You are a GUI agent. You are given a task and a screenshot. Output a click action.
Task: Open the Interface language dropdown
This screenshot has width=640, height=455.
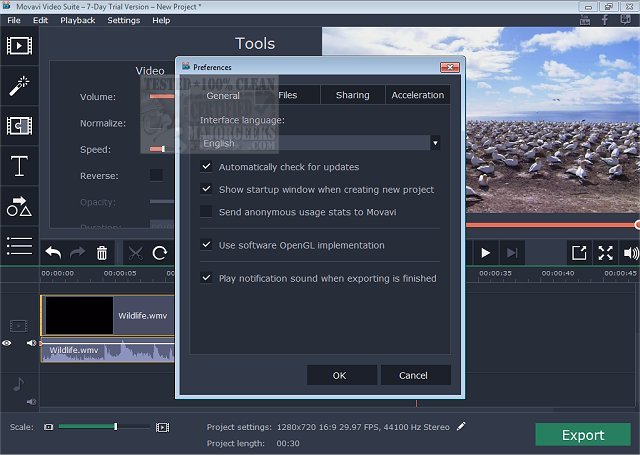320,143
